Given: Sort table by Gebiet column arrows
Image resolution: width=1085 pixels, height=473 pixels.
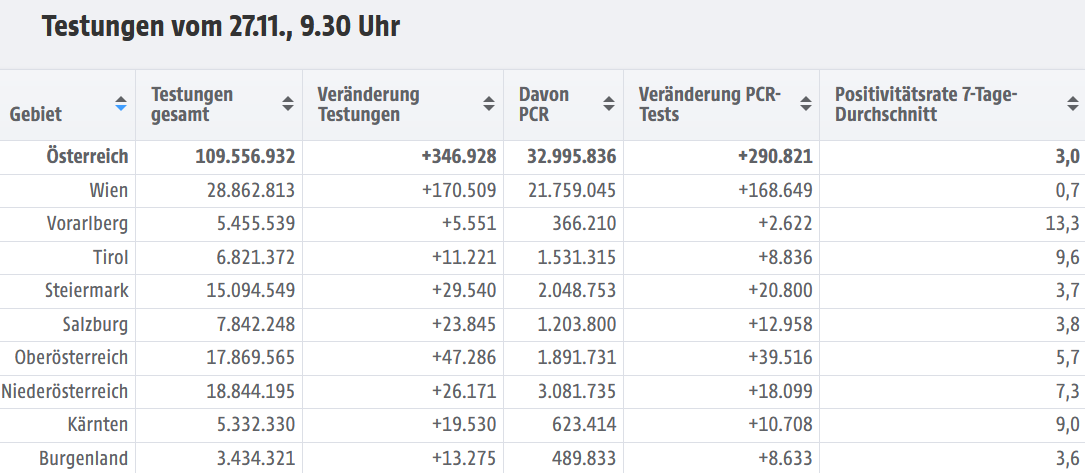Looking at the screenshot, I should pyautogui.click(x=121, y=104).
